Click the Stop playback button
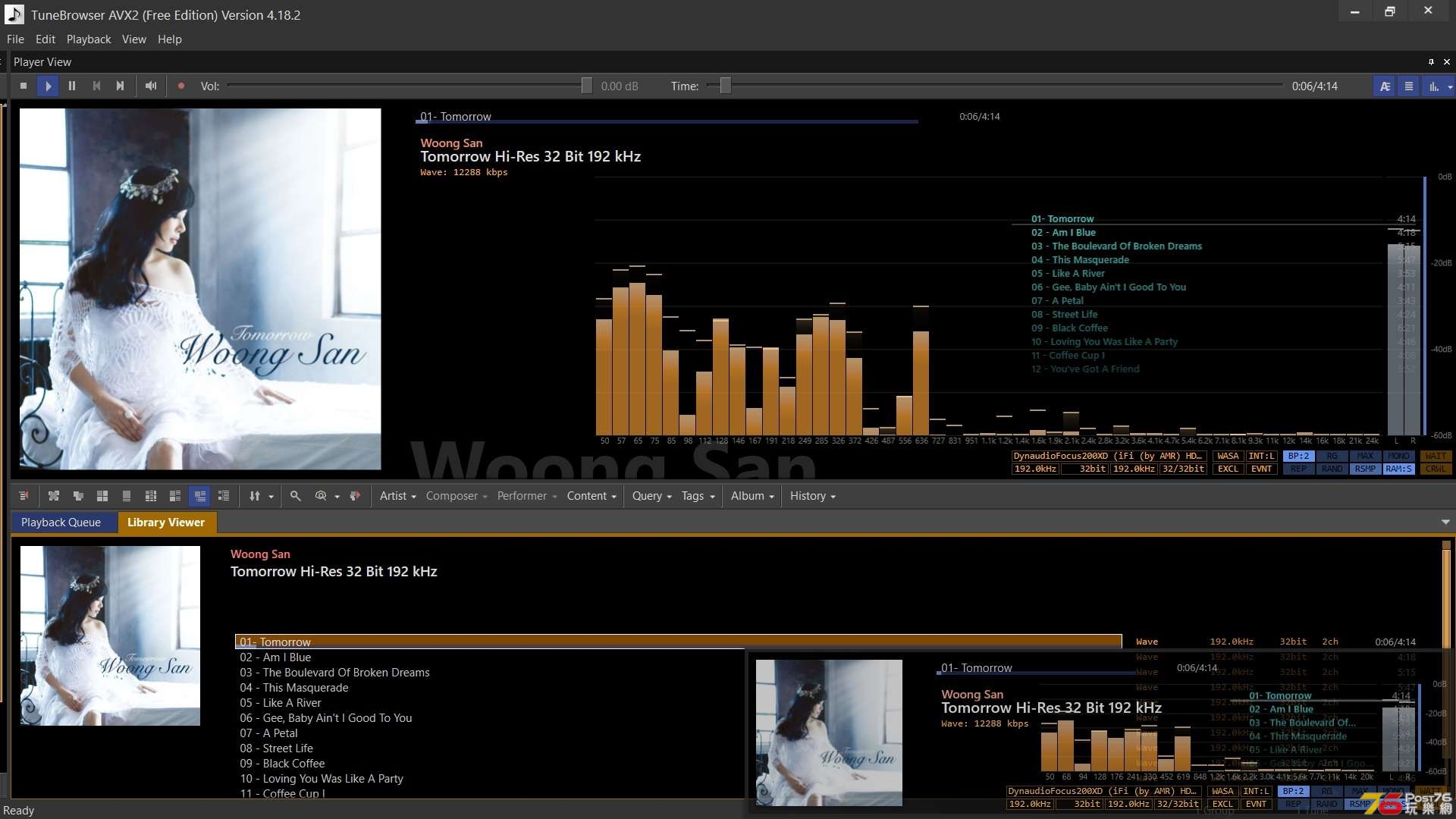The image size is (1456, 819). click(24, 86)
